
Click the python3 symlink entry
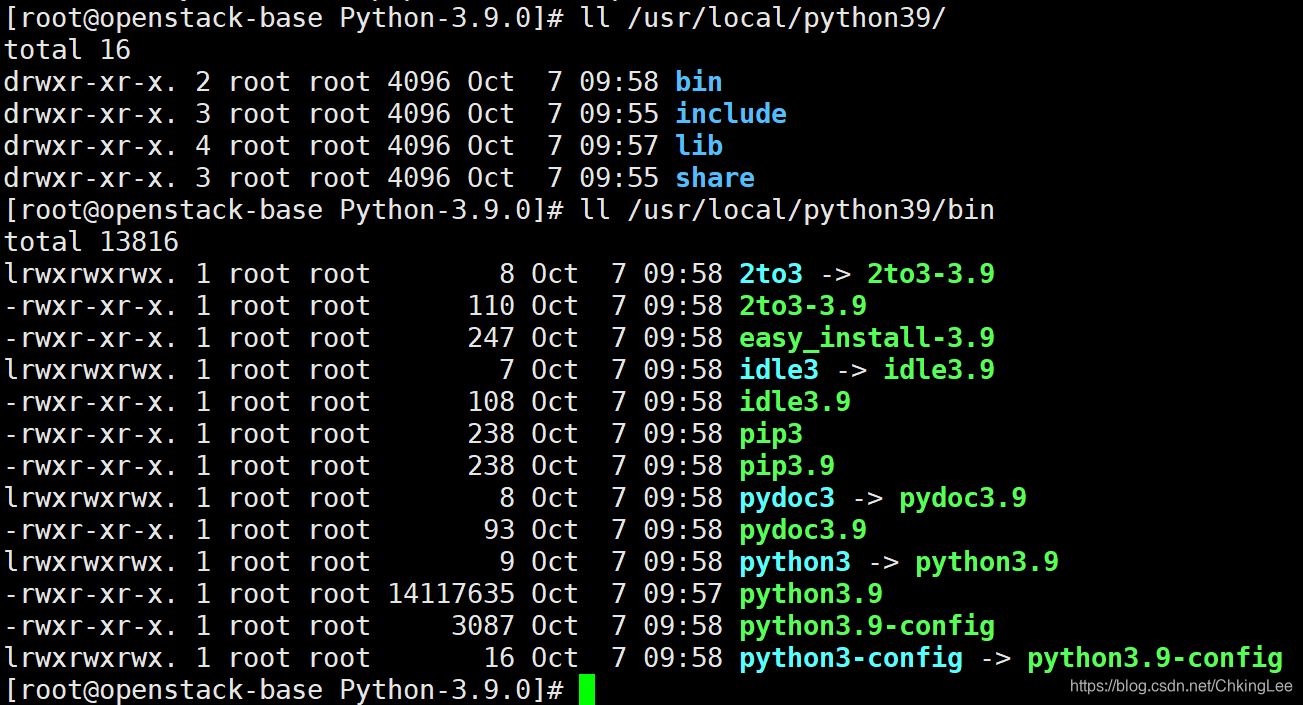pos(794,561)
